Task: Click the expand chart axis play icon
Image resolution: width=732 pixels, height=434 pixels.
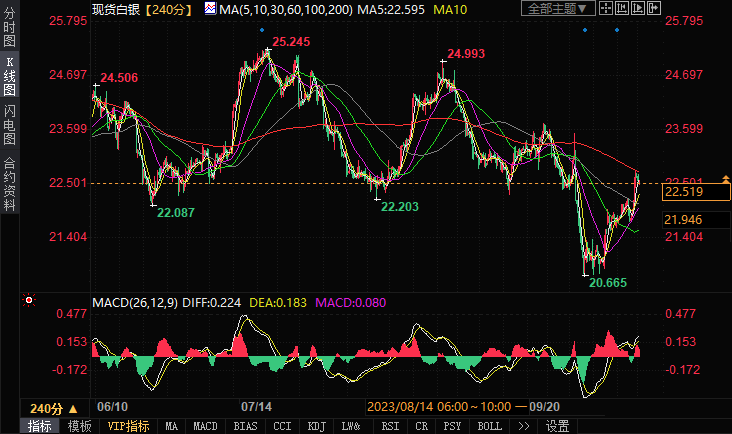Action: (x=638, y=8)
